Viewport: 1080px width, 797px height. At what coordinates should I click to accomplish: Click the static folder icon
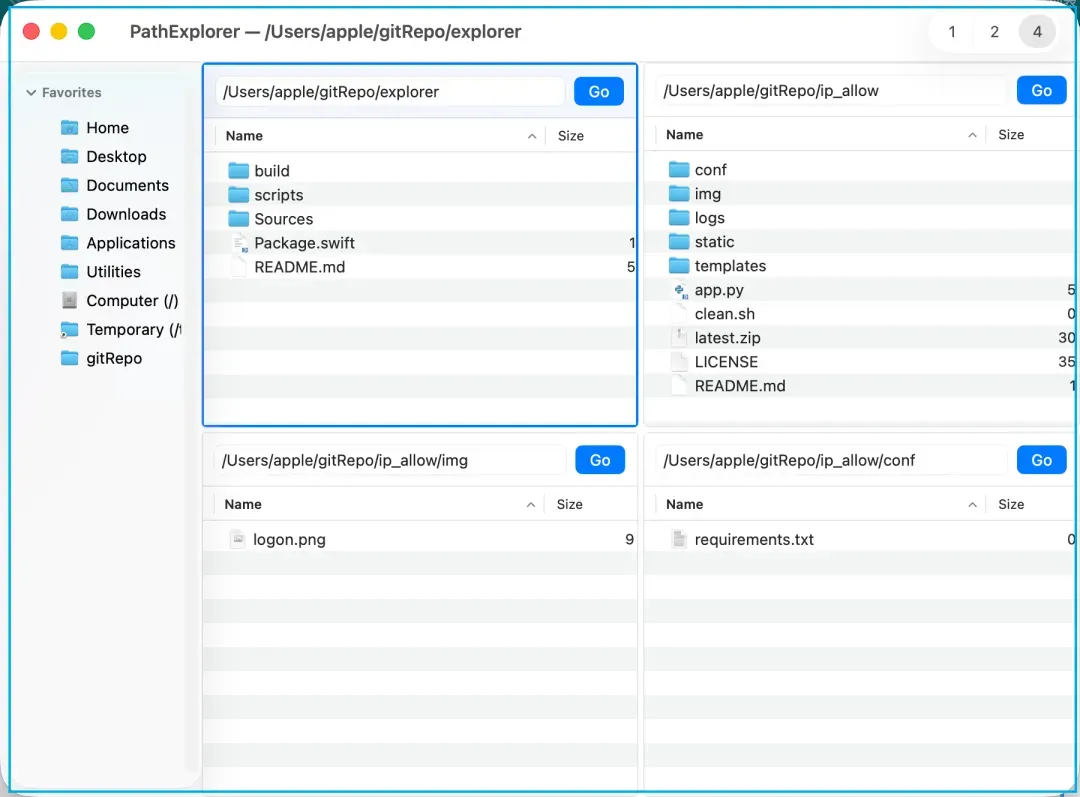679,242
